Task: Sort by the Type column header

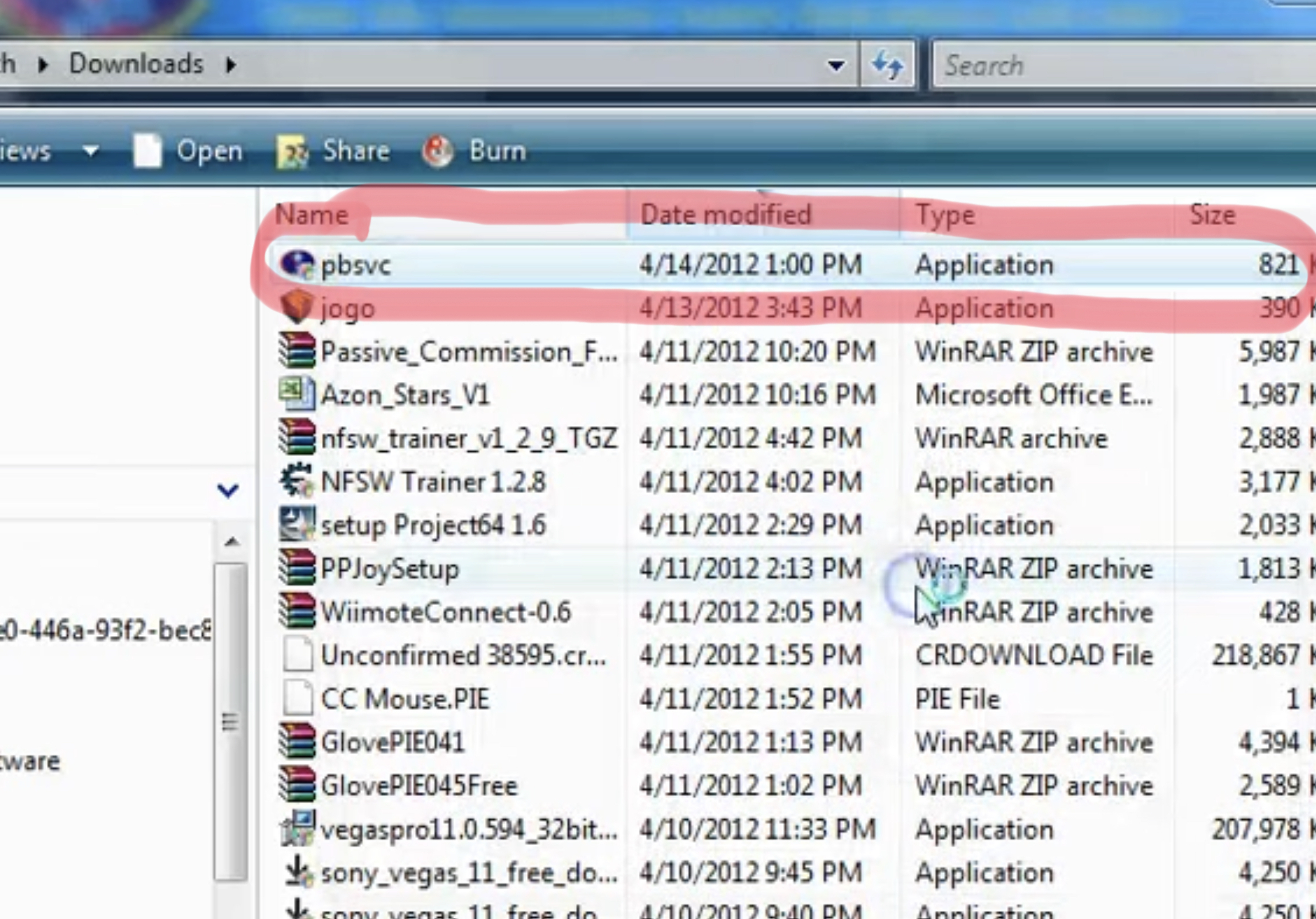Action: pyautogui.click(x=945, y=215)
